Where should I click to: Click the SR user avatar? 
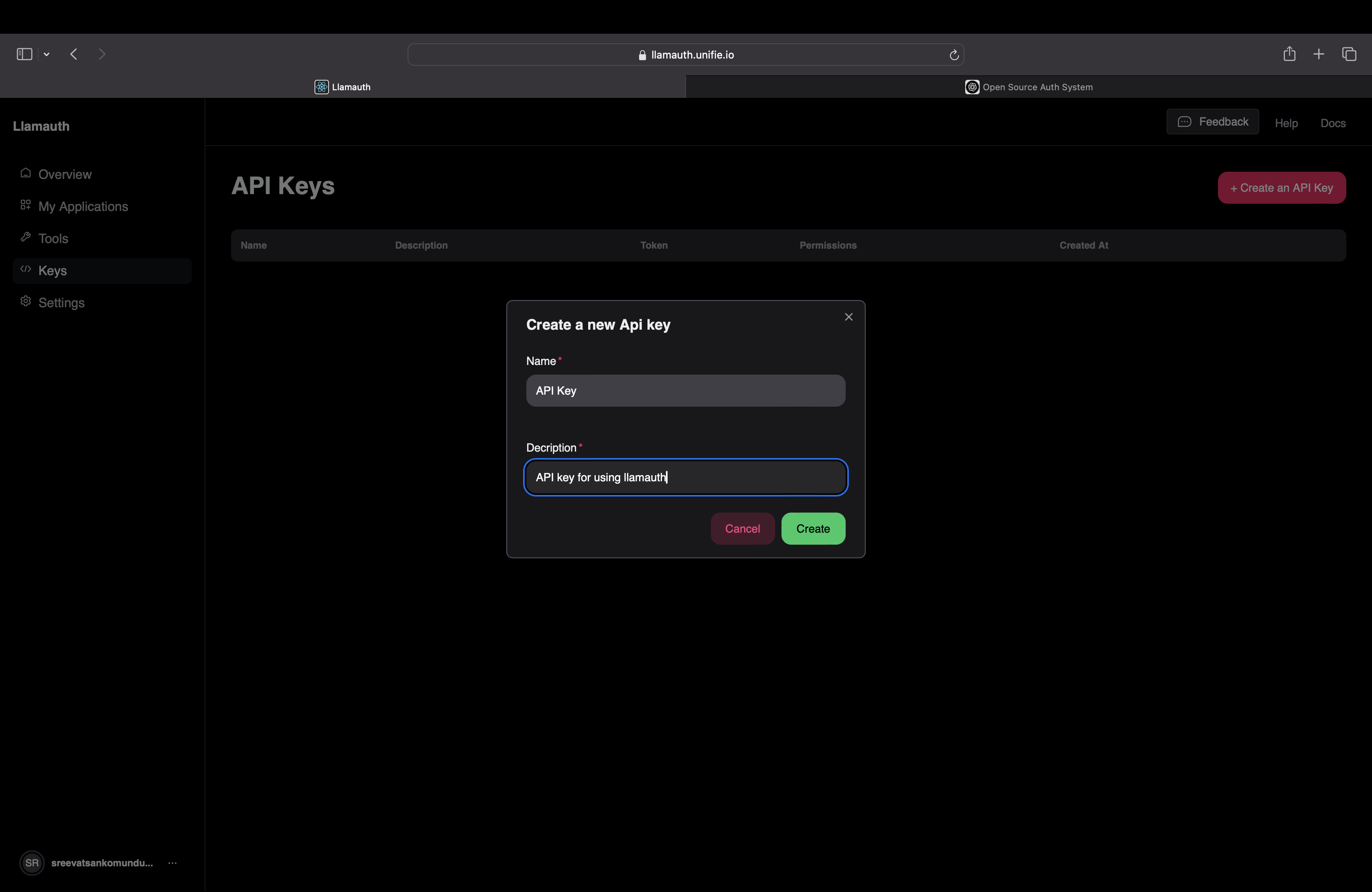[32, 863]
